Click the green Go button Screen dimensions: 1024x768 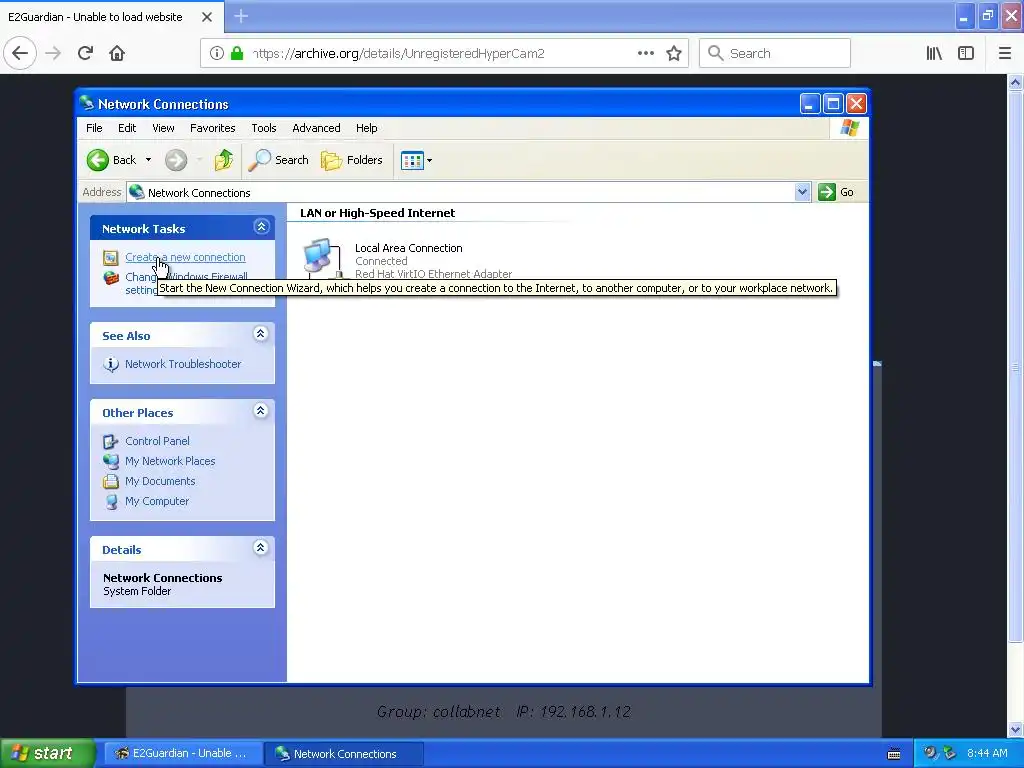(836, 192)
